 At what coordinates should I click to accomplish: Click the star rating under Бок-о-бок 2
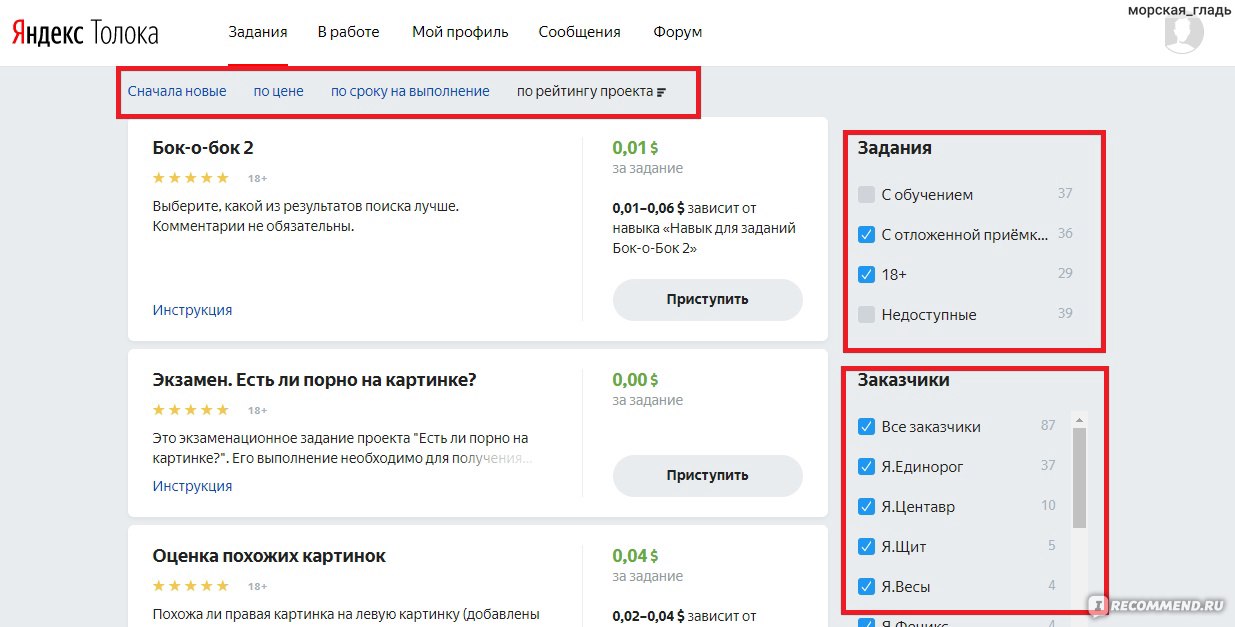coord(191,178)
